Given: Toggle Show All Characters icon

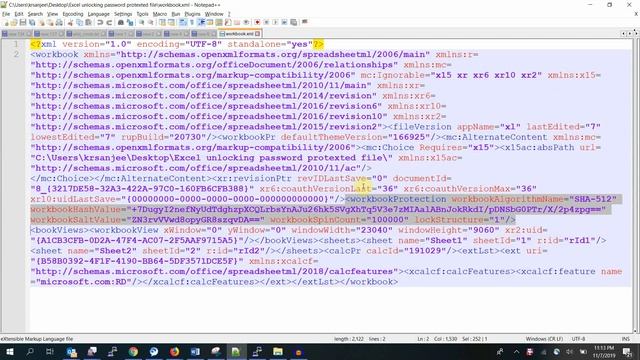Looking at the screenshot, I should (192, 22).
